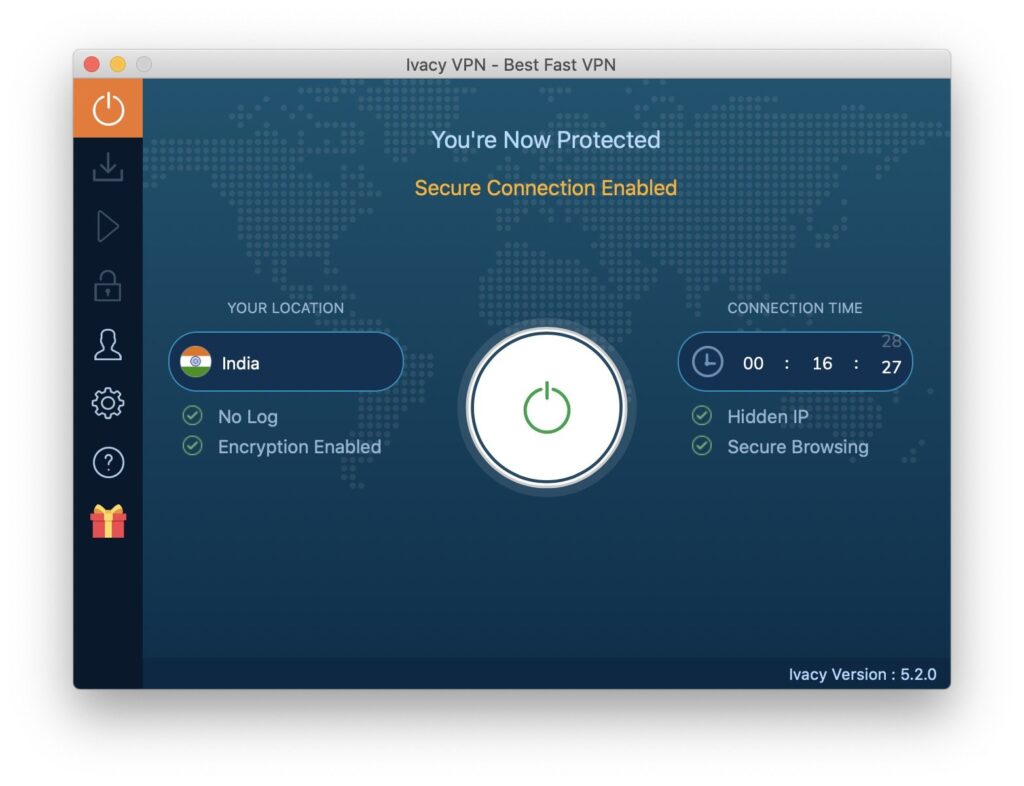Click the India flag icon
Viewport: 1024px width, 786px height.
(x=195, y=362)
